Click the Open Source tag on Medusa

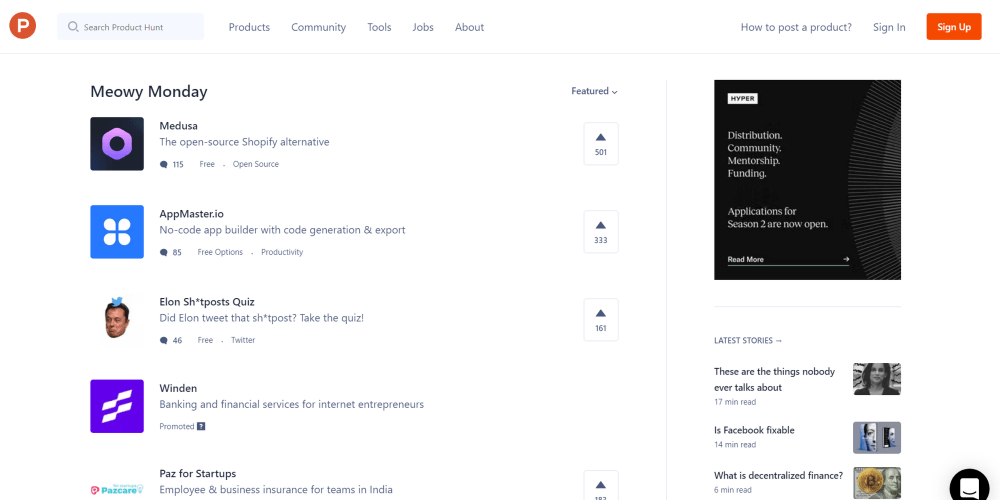256,164
